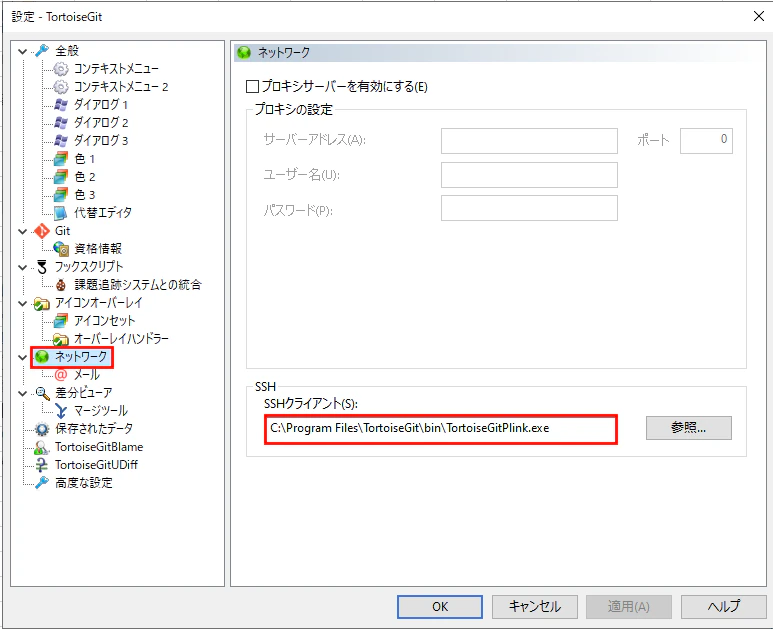Click the 色 3 palette icon
Image resolution: width=773 pixels, height=629 pixels.
pyautogui.click(x=61, y=195)
